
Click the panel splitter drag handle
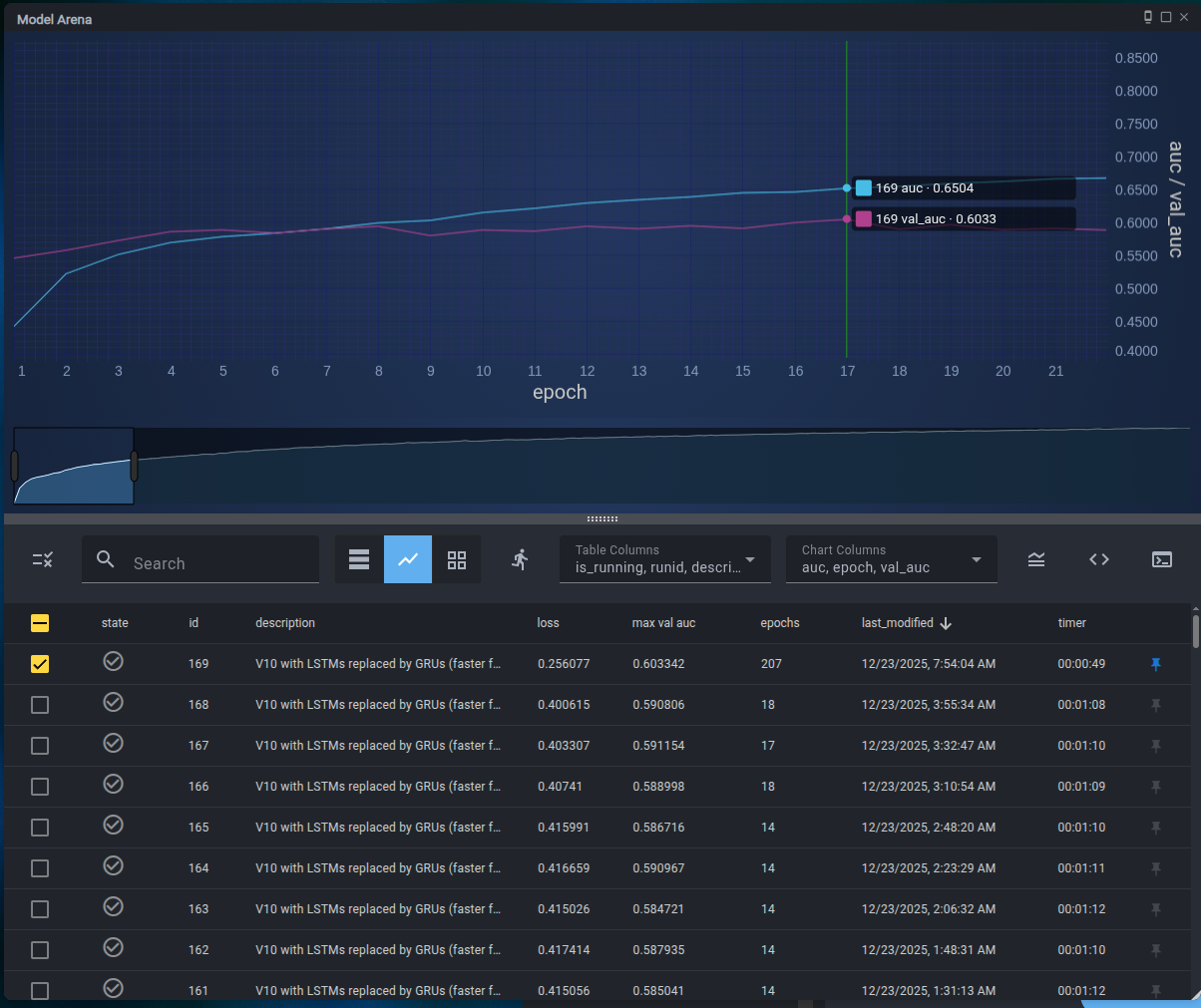tap(601, 518)
